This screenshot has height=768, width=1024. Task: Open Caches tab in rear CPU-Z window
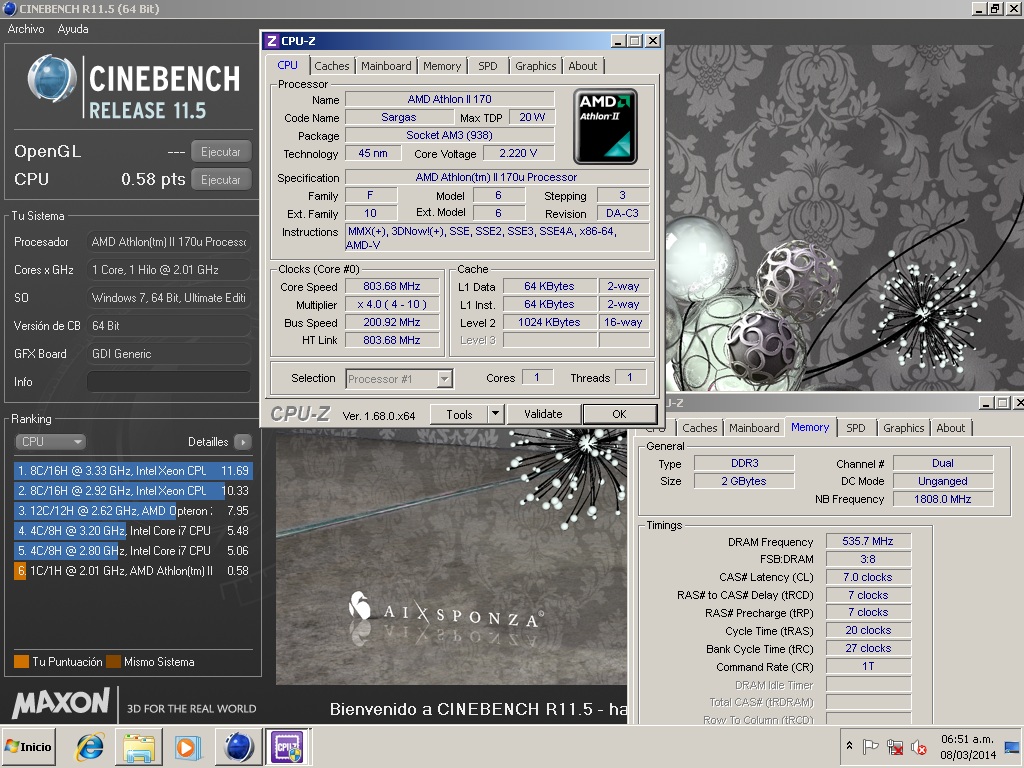pos(699,428)
